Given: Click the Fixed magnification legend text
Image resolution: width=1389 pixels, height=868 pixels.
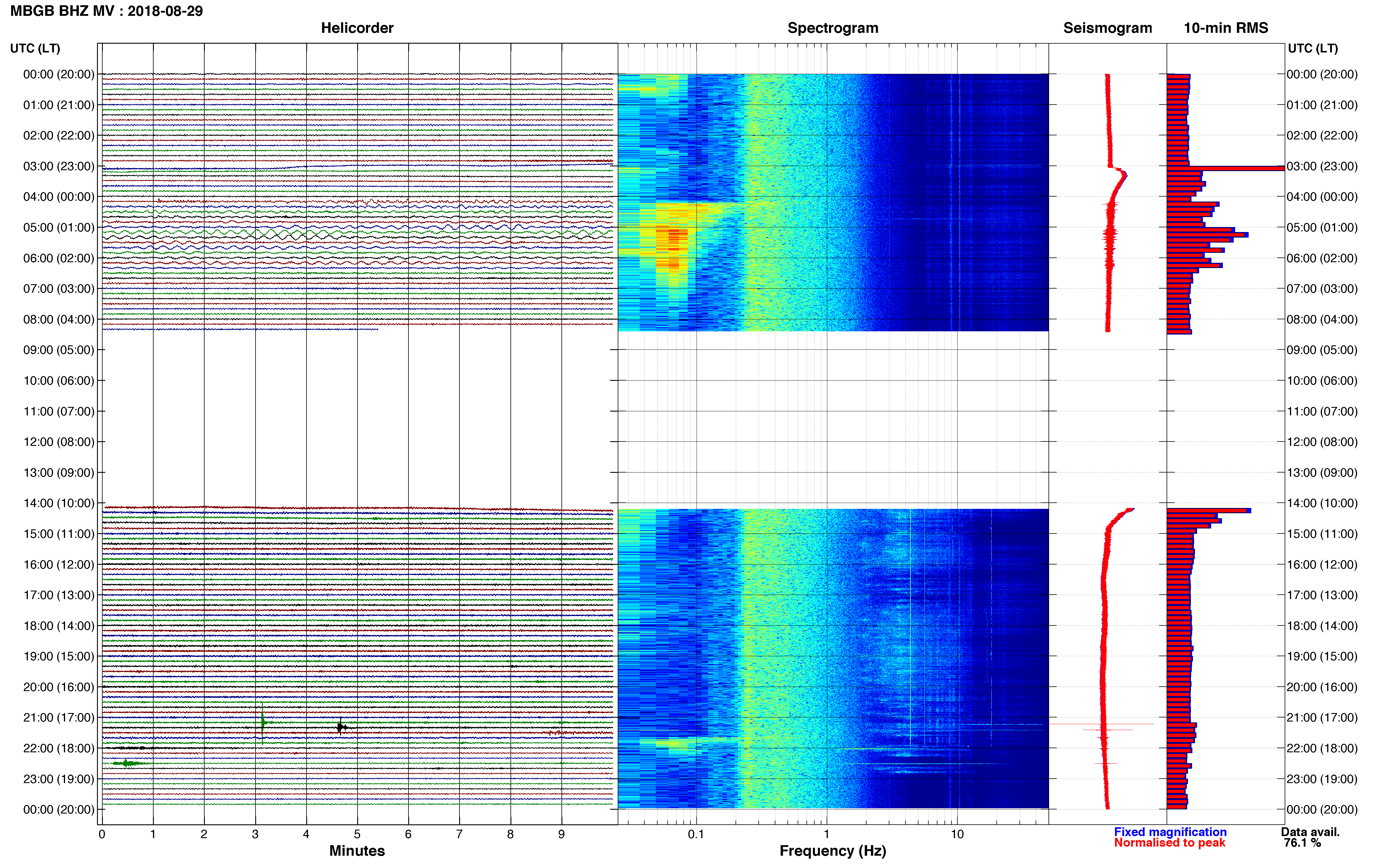Looking at the screenshot, I should coord(1170,832).
